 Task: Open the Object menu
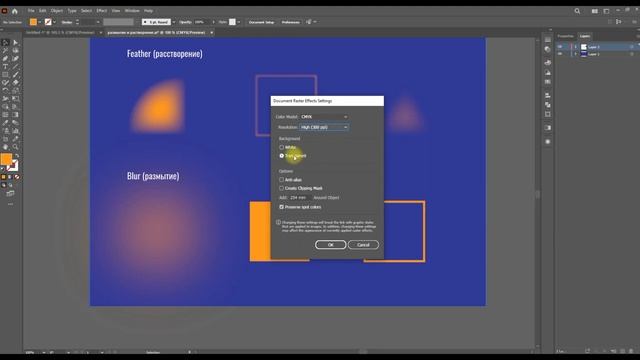coord(57,11)
